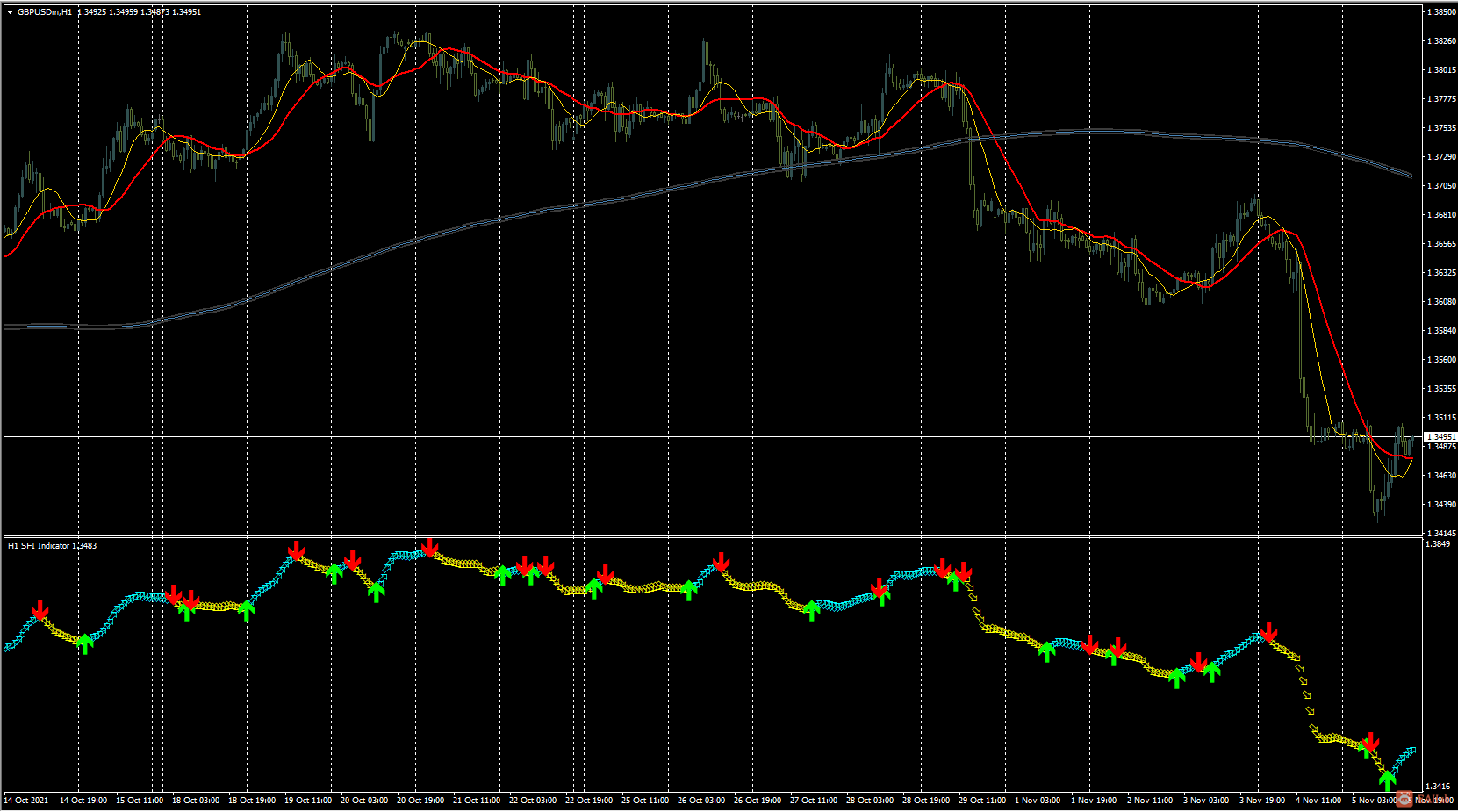Click the highlighted current price tag 1.34951 on axis
Viewport: 1458px width, 812px height.
1440,436
